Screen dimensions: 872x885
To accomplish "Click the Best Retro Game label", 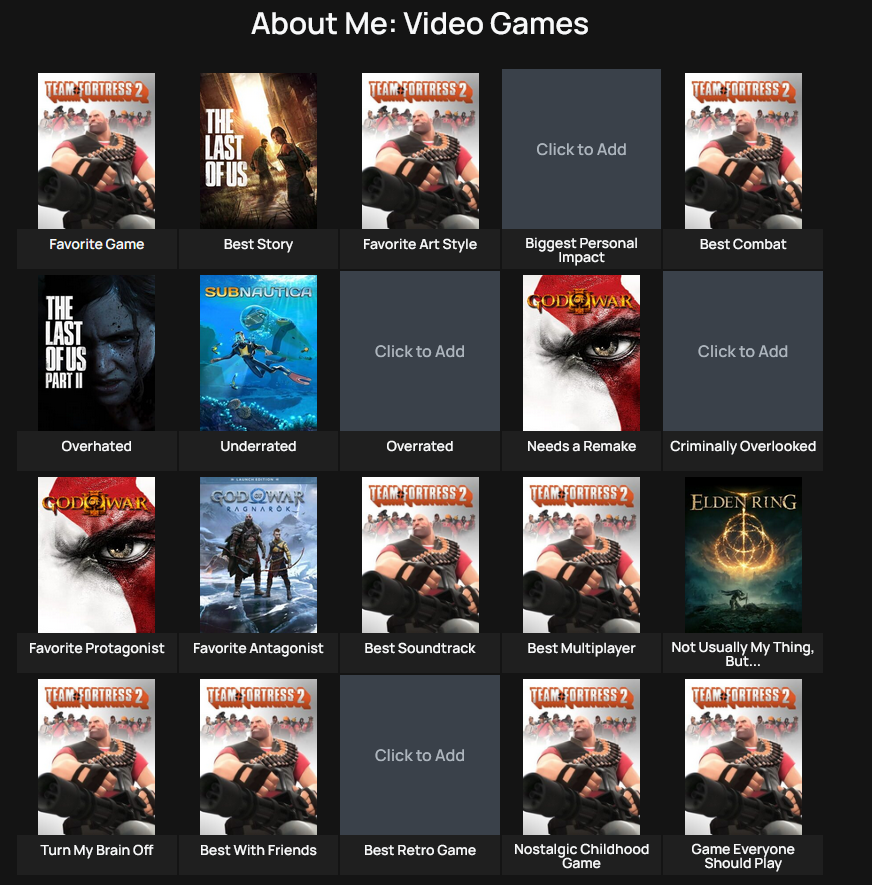I will click(x=420, y=851).
